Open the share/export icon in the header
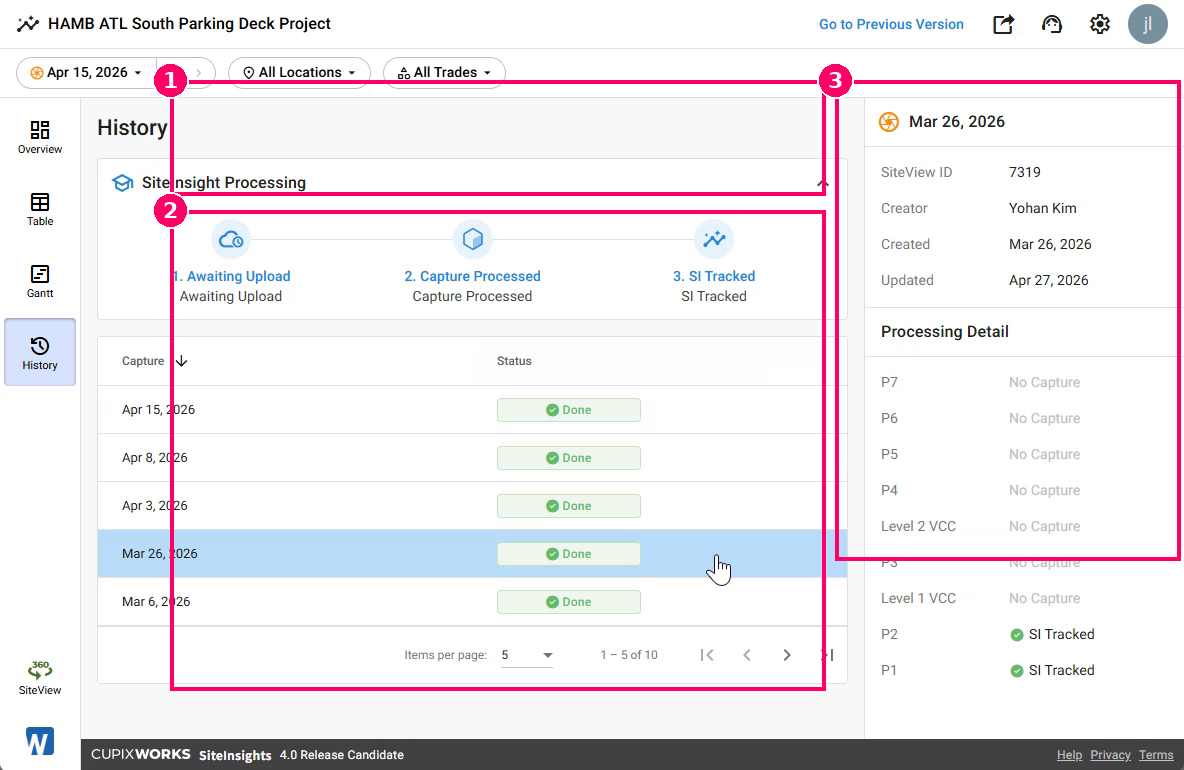The height and width of the screenshot is (770, 1184). (x=1003, y=24)
